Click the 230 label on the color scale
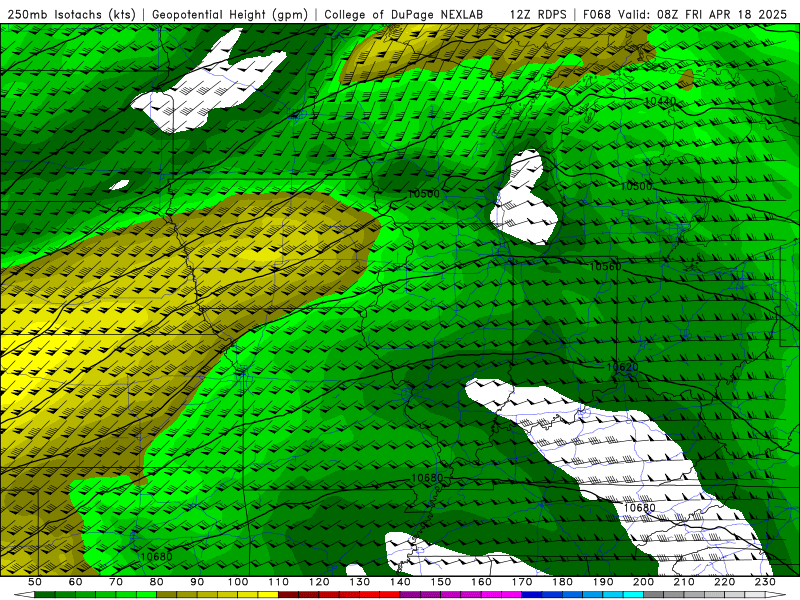 pos(766,582)
